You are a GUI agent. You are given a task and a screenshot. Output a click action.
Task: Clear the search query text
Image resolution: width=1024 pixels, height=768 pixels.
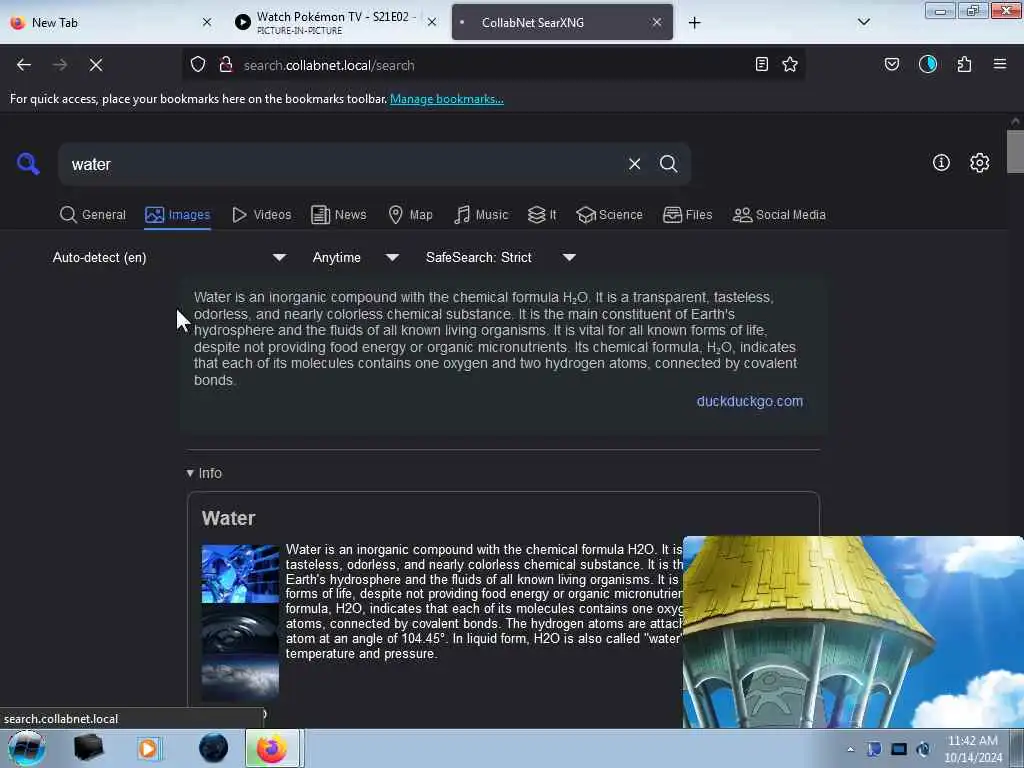tap(634, 164)
